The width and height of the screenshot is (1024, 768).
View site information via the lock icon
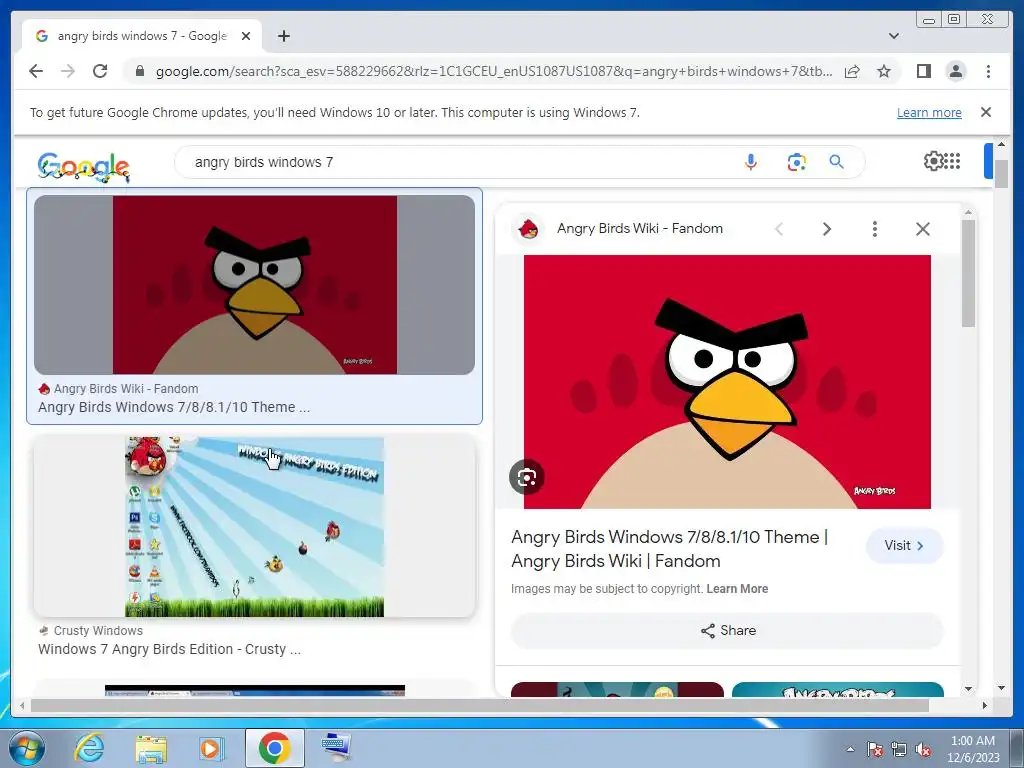(139, 71)
